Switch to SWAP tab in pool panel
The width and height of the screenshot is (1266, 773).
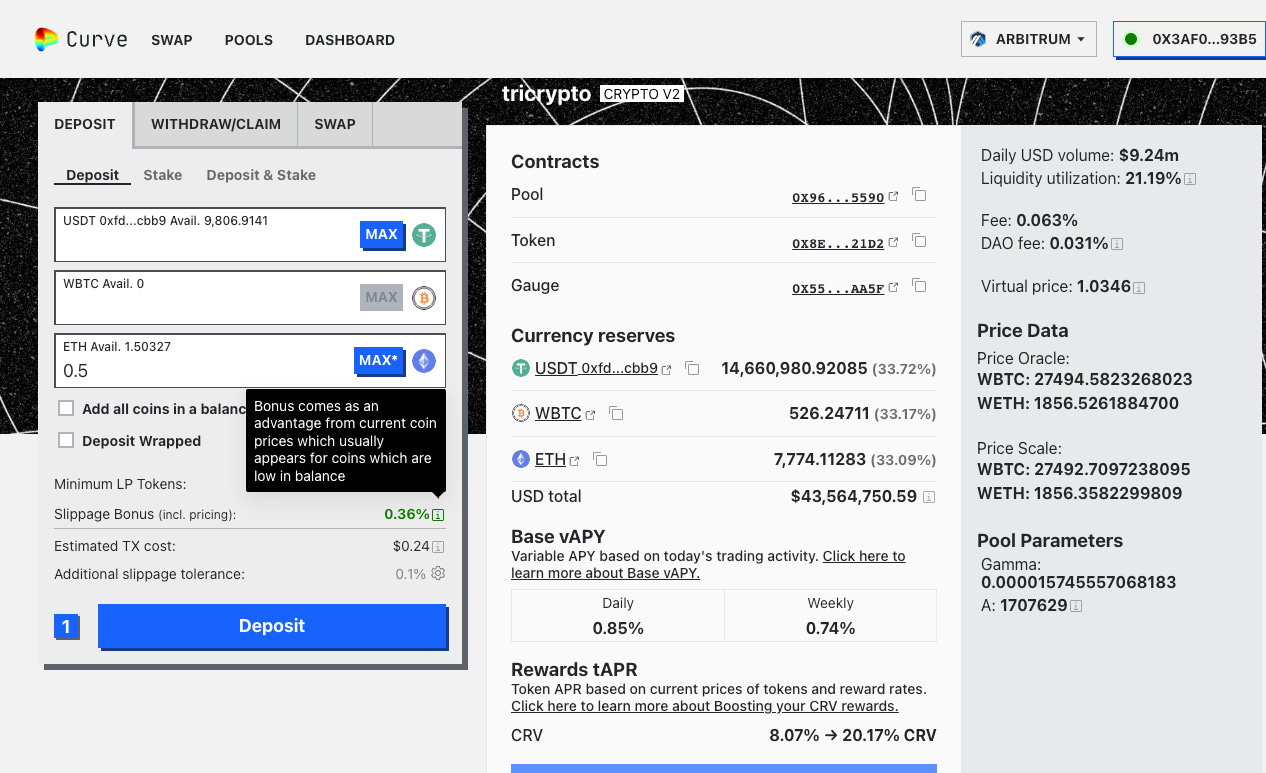pos(335,124)
